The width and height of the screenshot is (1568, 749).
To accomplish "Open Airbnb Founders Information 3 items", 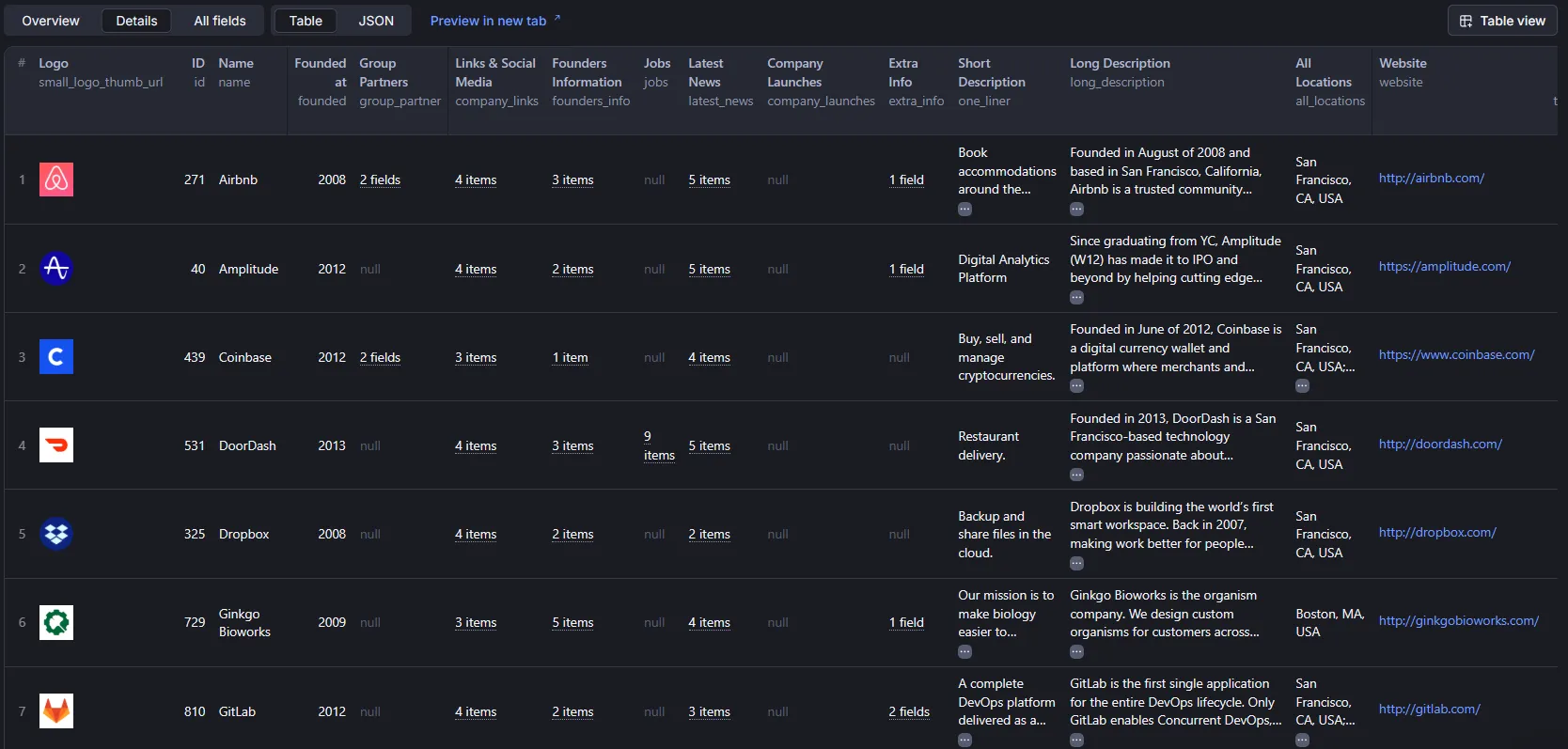I will click(572, 179).
